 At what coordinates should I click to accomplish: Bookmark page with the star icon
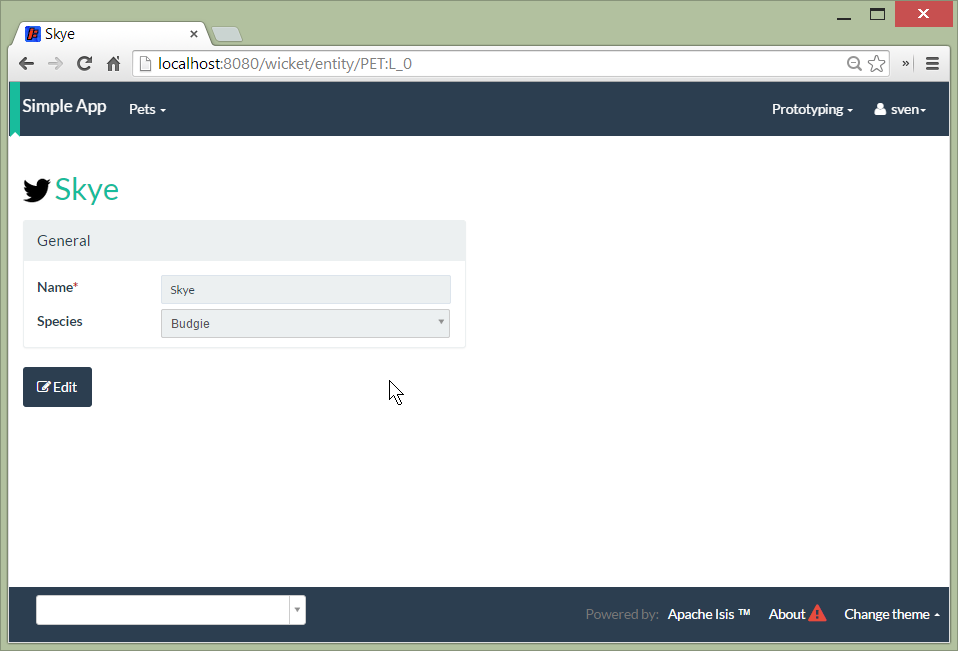(x=876, y=64)
